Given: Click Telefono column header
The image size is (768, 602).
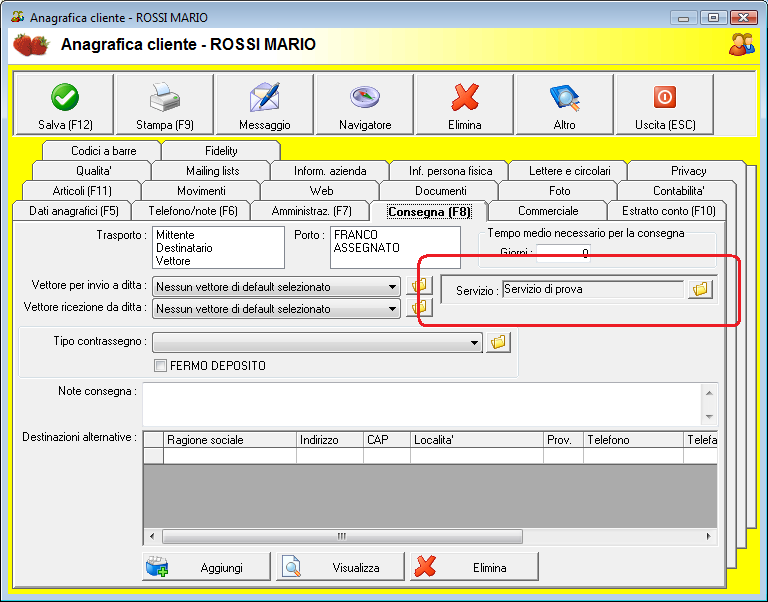Looking at the screenshot, I should coord(633,440).
